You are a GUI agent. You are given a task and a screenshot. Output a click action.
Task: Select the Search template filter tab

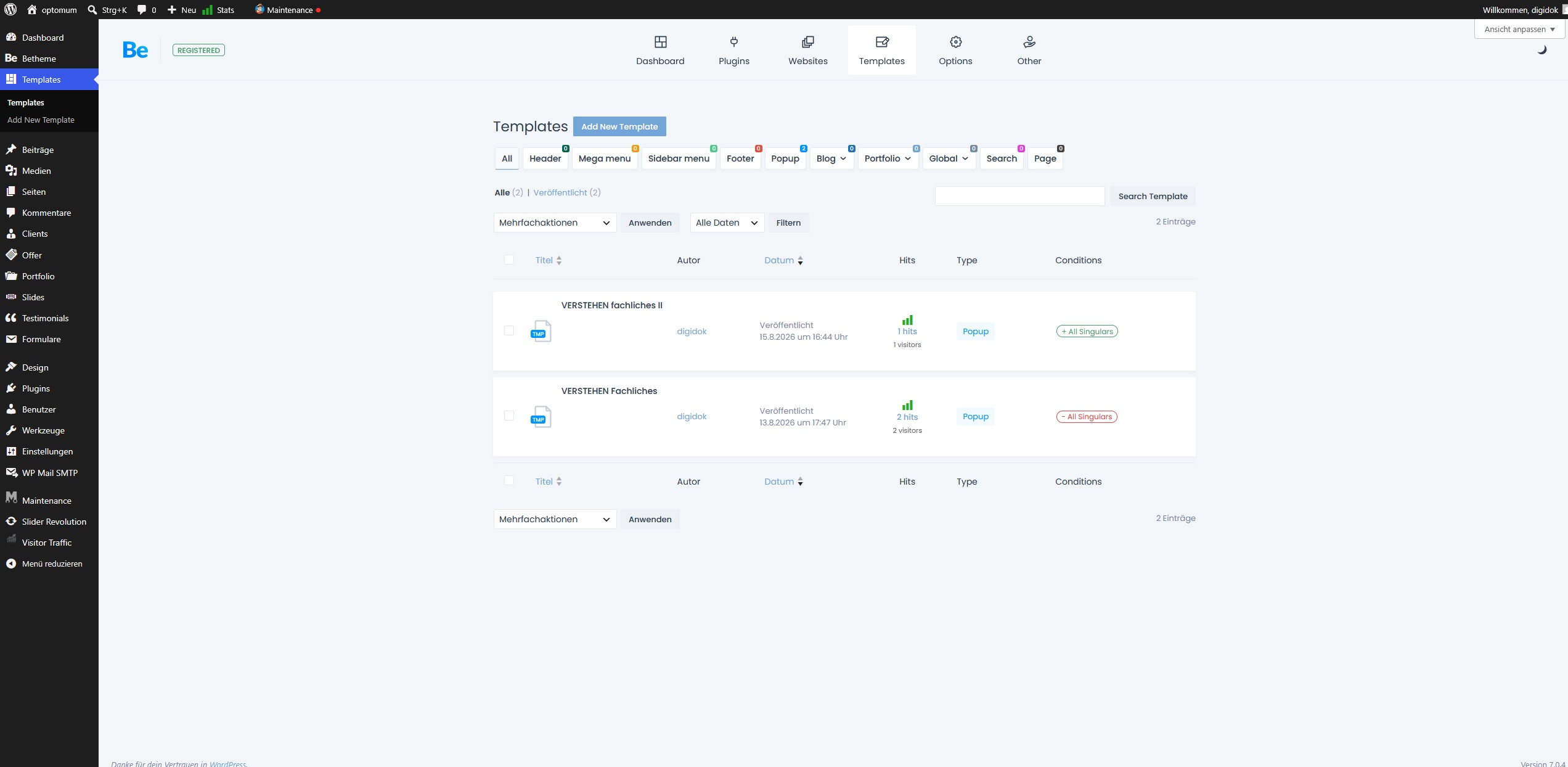1002,158
